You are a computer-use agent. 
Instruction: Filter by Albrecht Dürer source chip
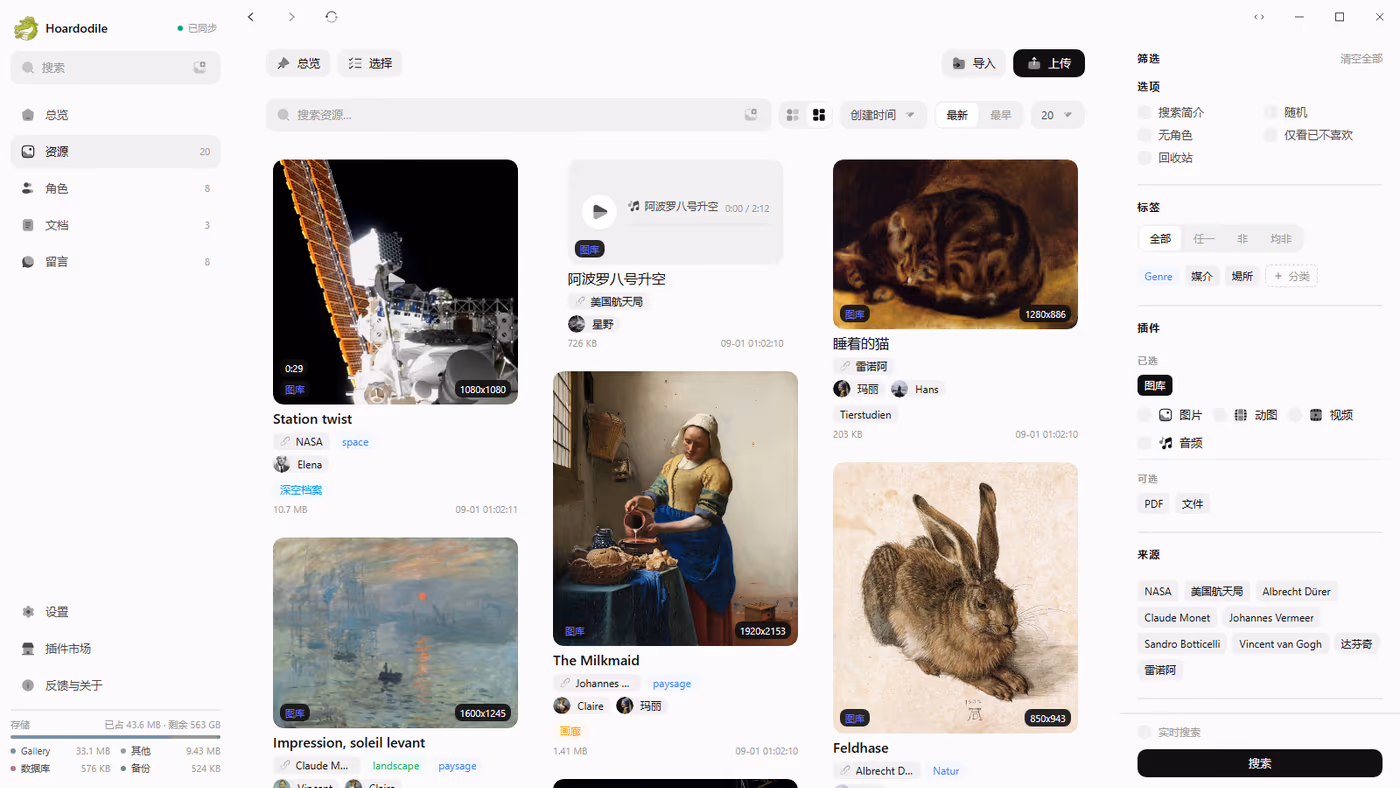(1296, 591)
